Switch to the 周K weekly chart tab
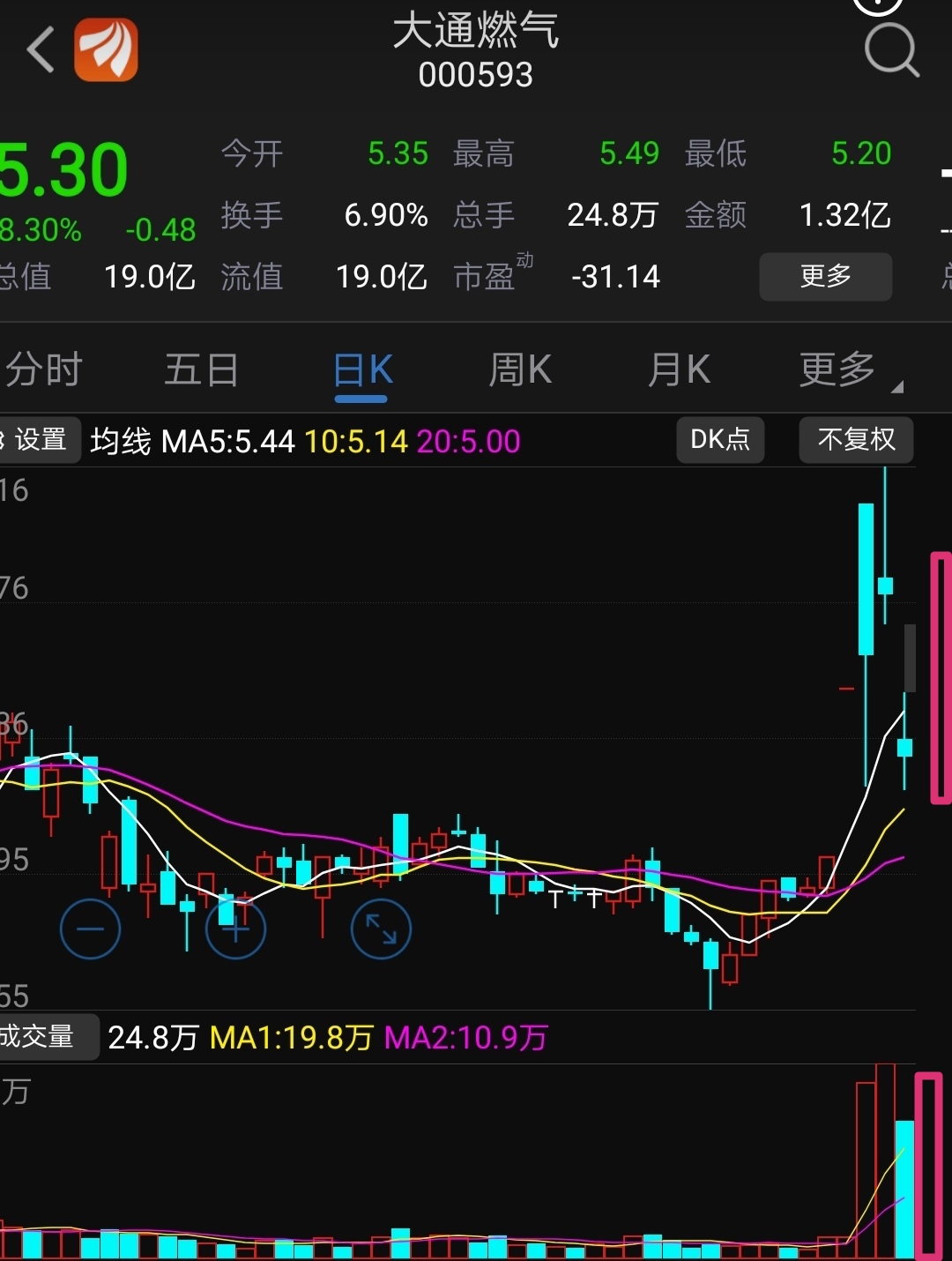This screenshot has height=1261, width=952. [520, 369]
